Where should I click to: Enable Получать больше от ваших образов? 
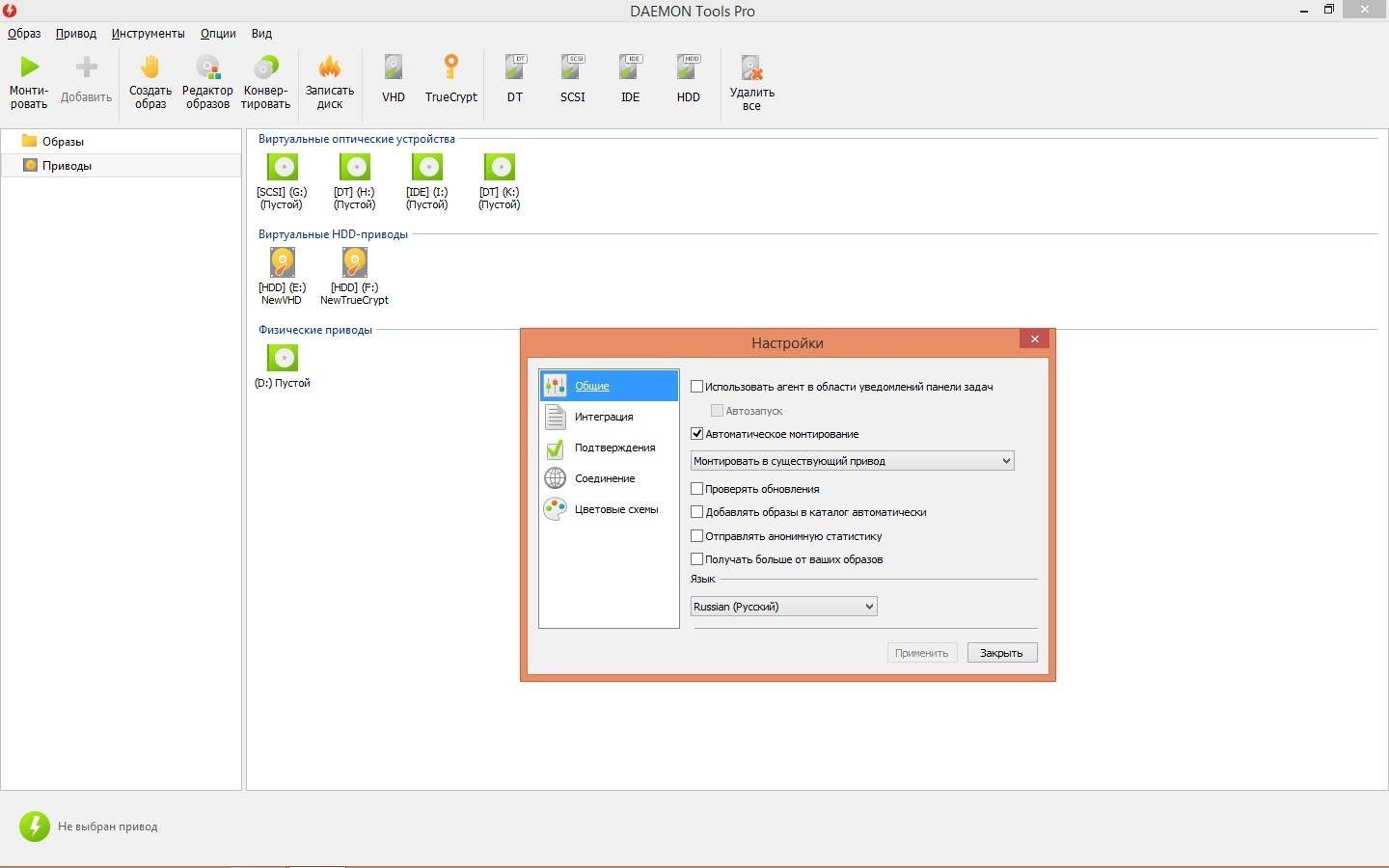pyautogui.click(x=696, y=558)
